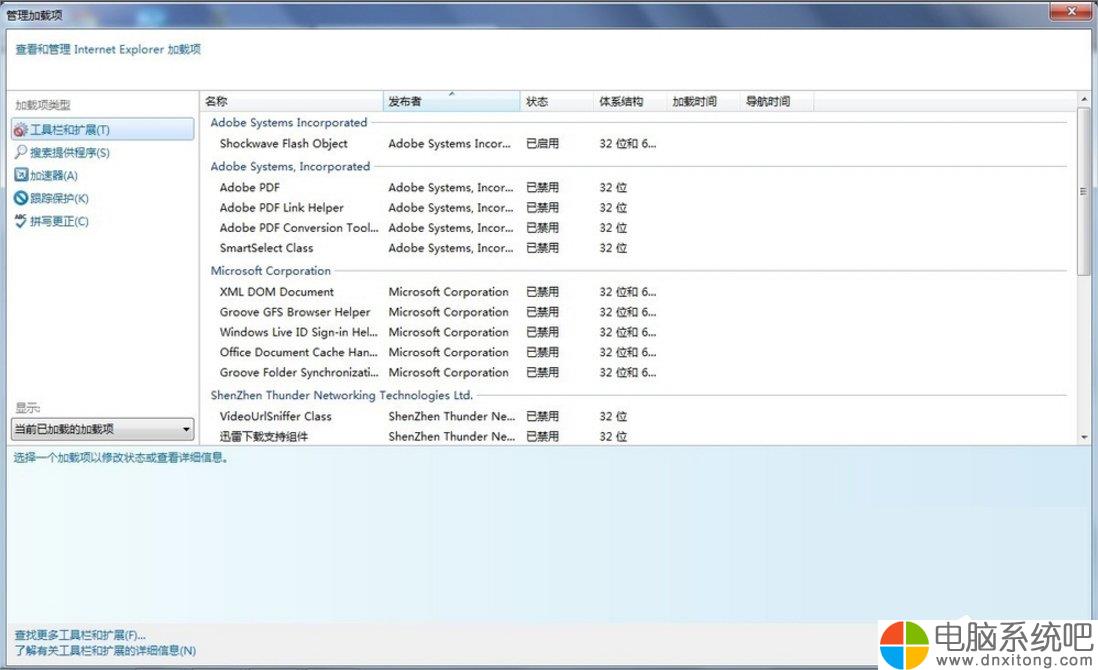
Task: Collapse the Microsoft Corporation group
Action: point(270,271)
